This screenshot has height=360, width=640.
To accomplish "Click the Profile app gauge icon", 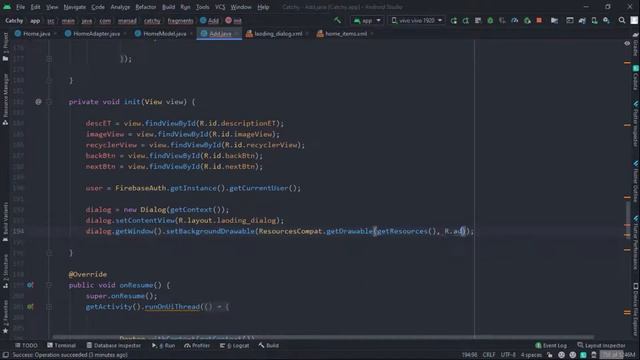I will pyautogui.click(x=515, y=20).
